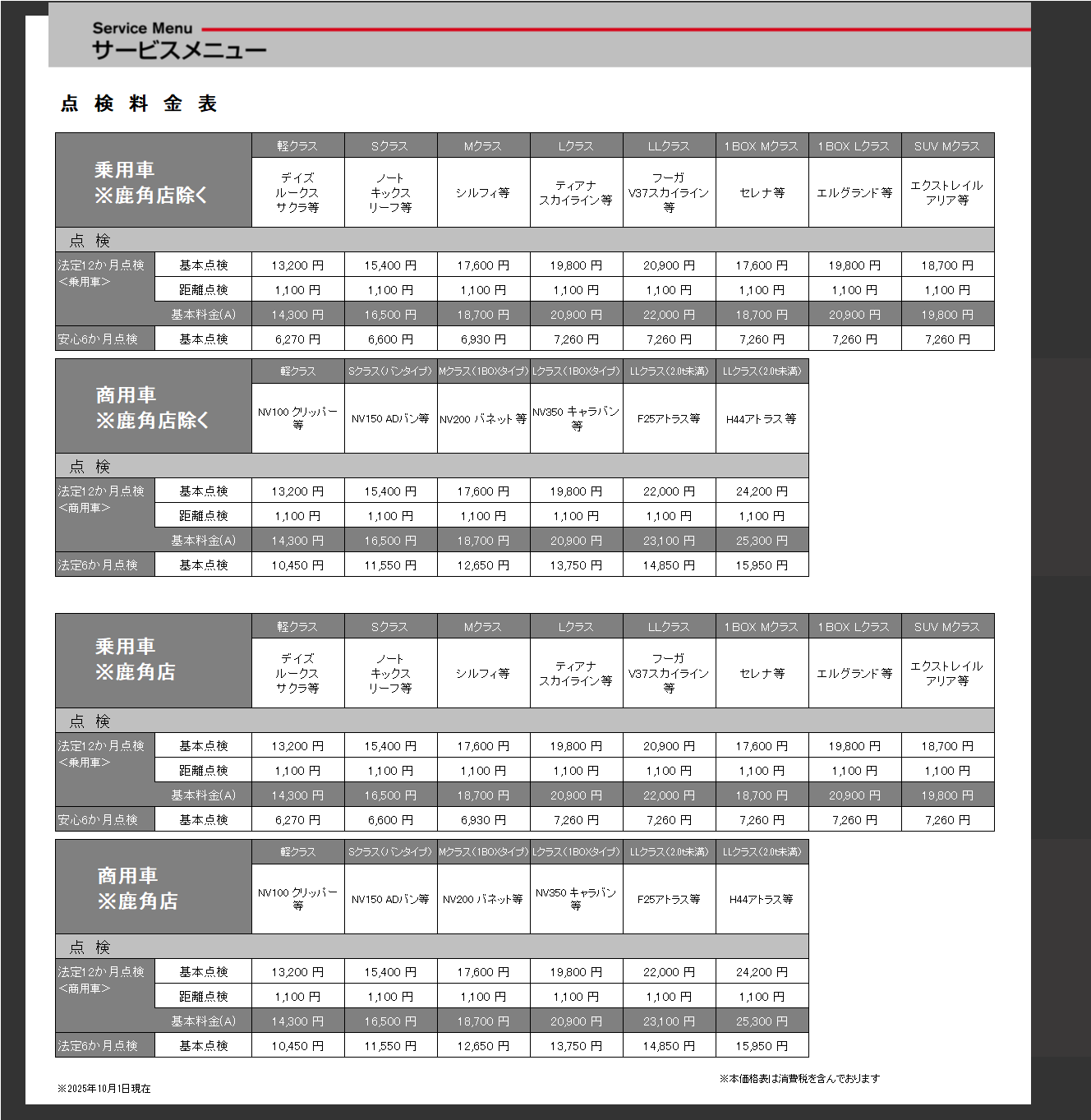Click the サービスメニュー title text
This screenshot has width=1091, height=1120.
(179, 51)
